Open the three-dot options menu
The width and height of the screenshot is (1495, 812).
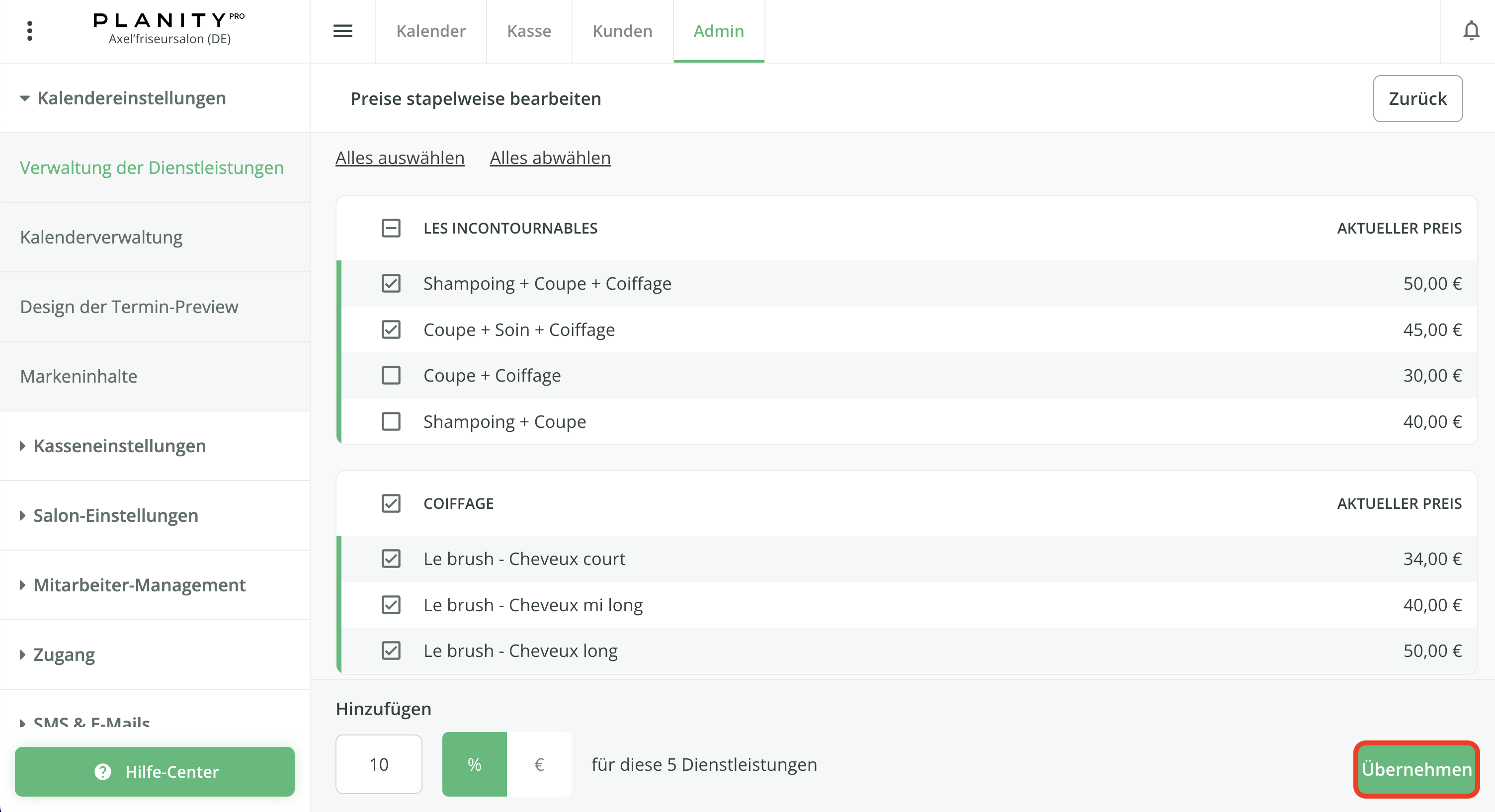pyautogui.click(x=30, y=31)
